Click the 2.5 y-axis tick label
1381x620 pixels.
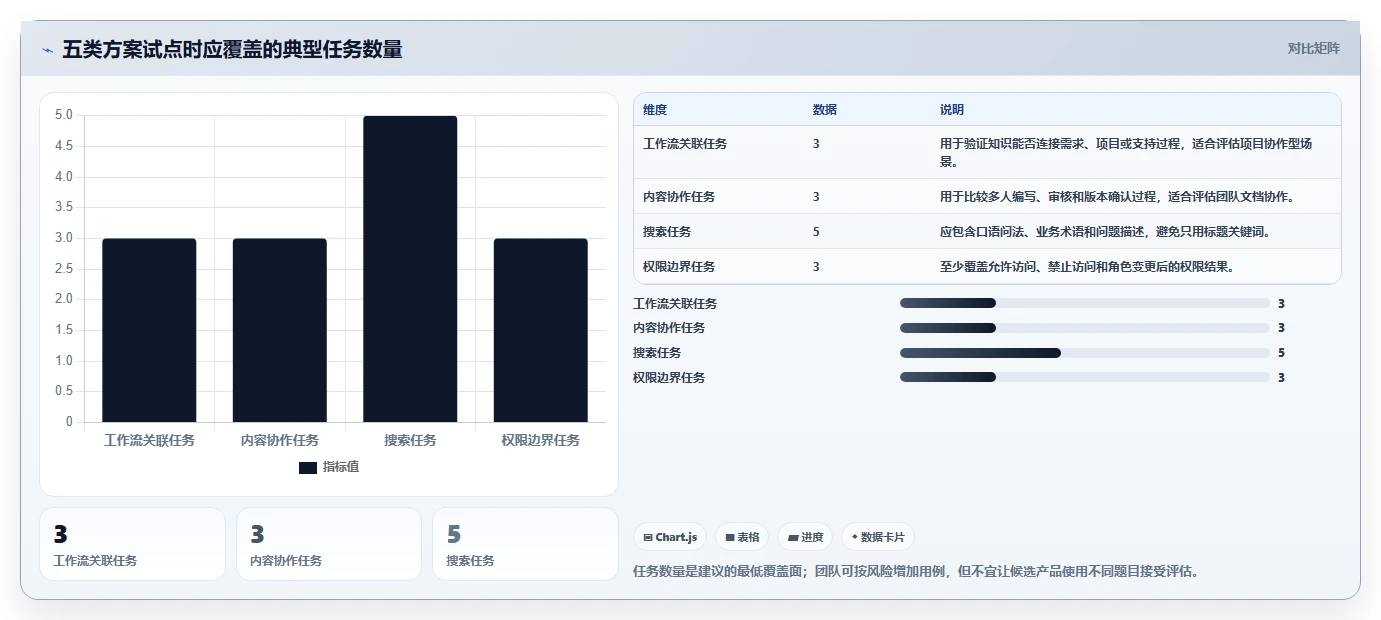[x=64, y=269]
